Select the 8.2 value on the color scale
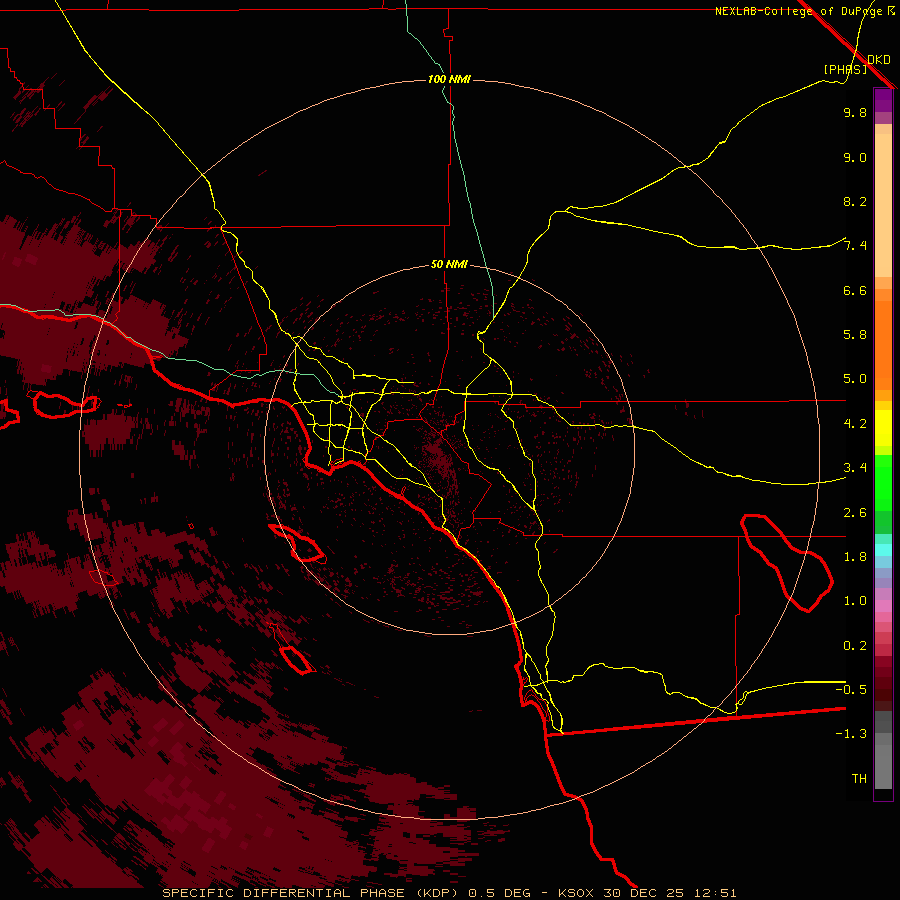Image resolution: width=900 pixels, height=900 pixels. [x=855, y=201]
